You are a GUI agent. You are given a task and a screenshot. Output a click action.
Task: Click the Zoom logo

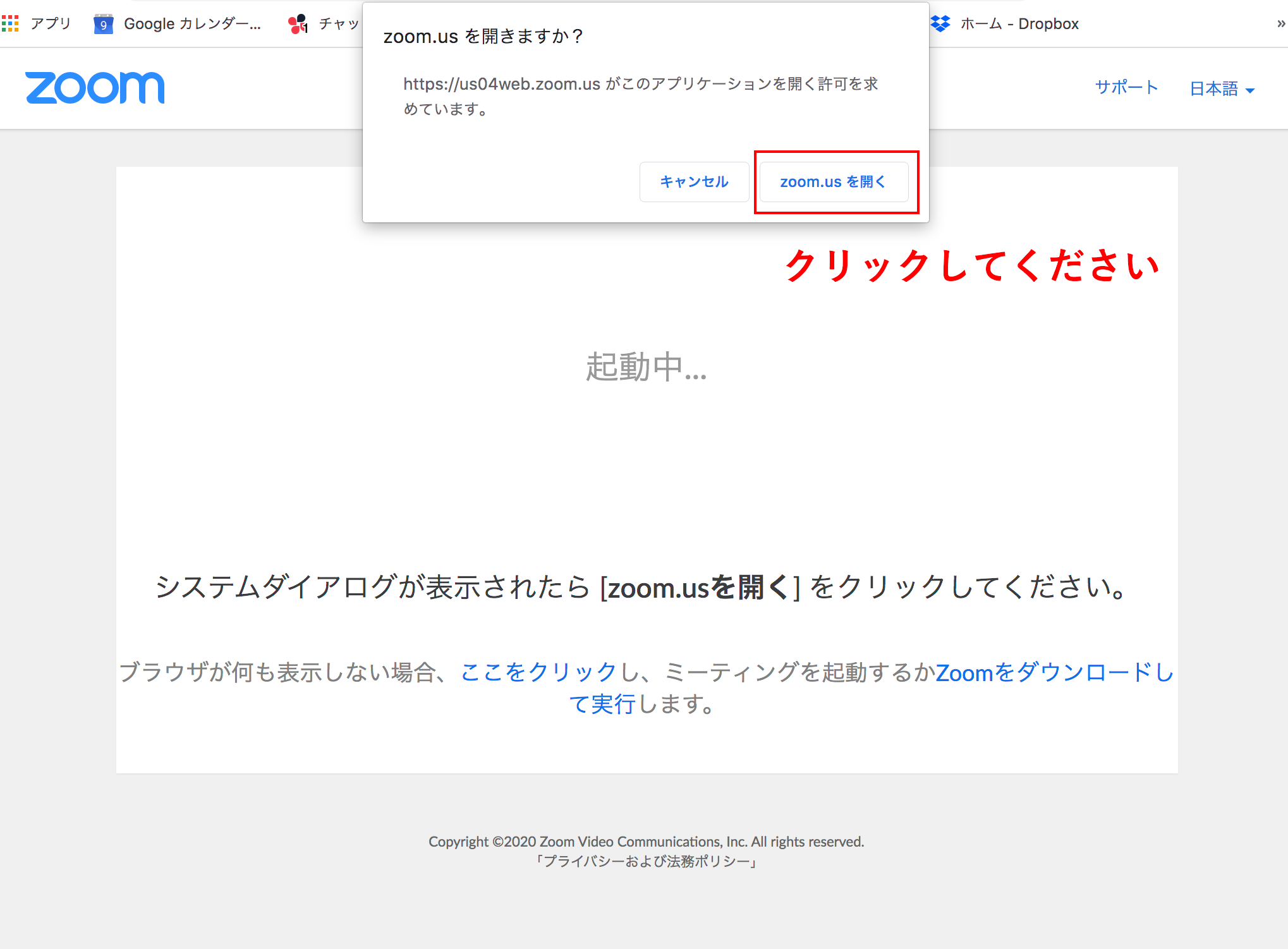click(95, 88)
